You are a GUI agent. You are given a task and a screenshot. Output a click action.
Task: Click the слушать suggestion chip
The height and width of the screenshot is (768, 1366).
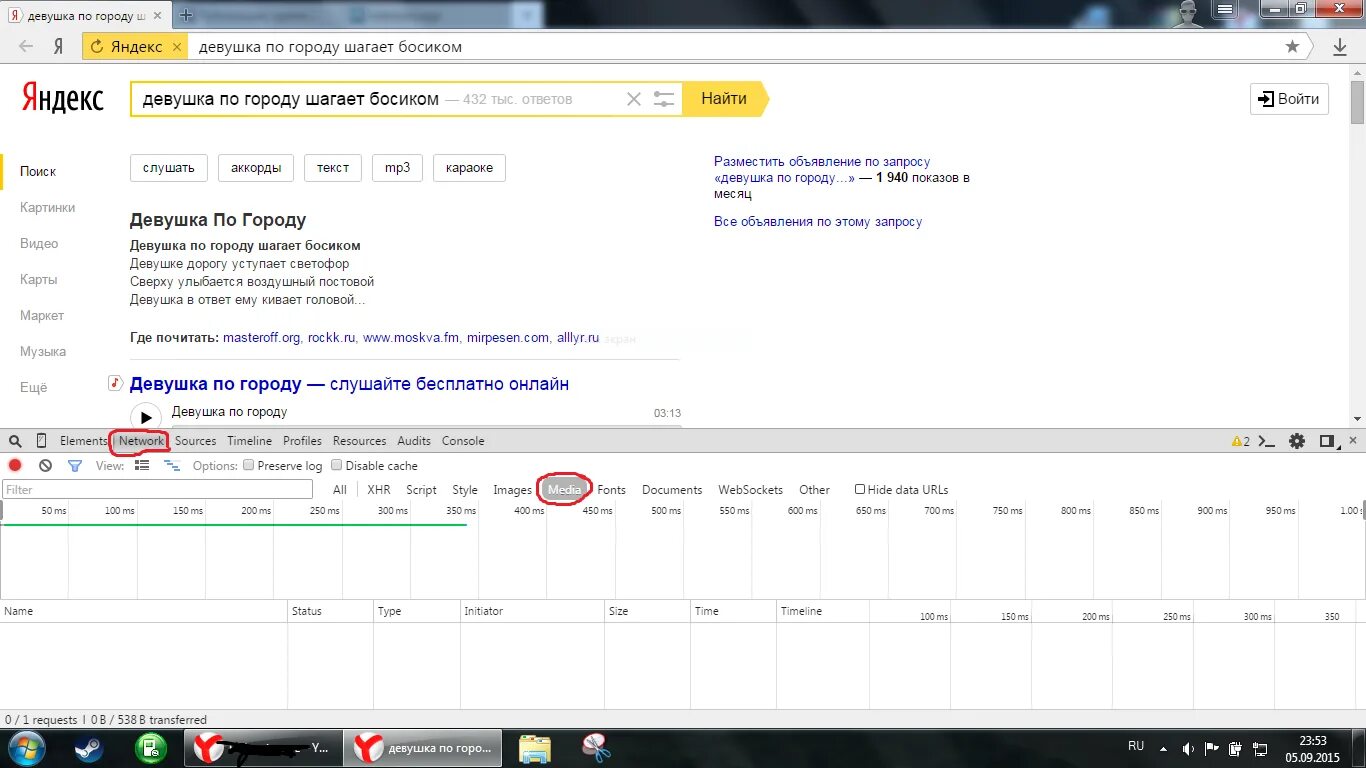169,168
